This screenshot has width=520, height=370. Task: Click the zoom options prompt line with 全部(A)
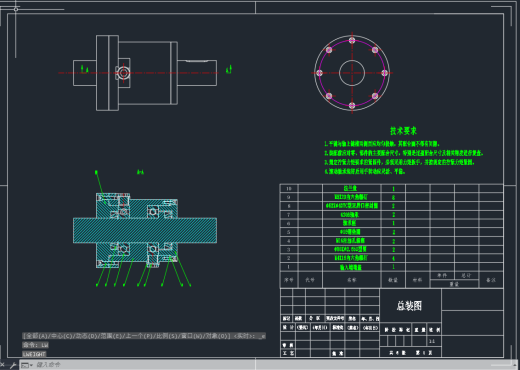(x=144, y=336)
